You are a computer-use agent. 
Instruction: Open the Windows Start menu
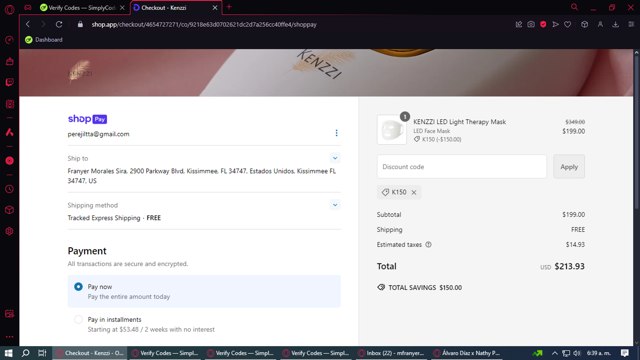pyautogui.click(x=9, y=353)
